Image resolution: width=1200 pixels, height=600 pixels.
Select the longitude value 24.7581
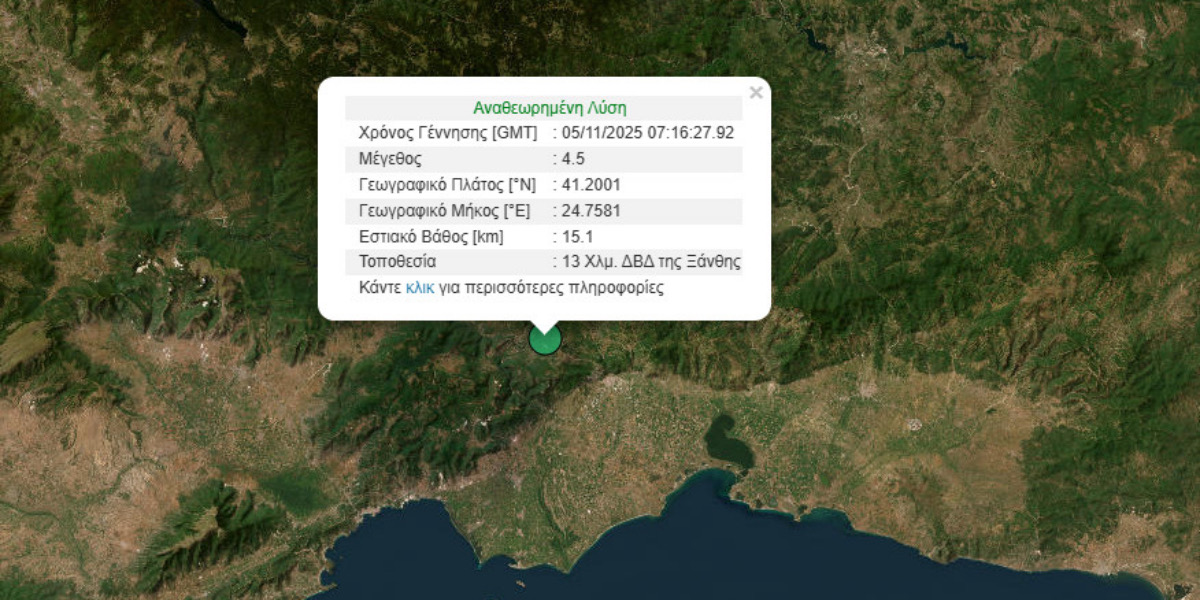(x=591, y=211)
